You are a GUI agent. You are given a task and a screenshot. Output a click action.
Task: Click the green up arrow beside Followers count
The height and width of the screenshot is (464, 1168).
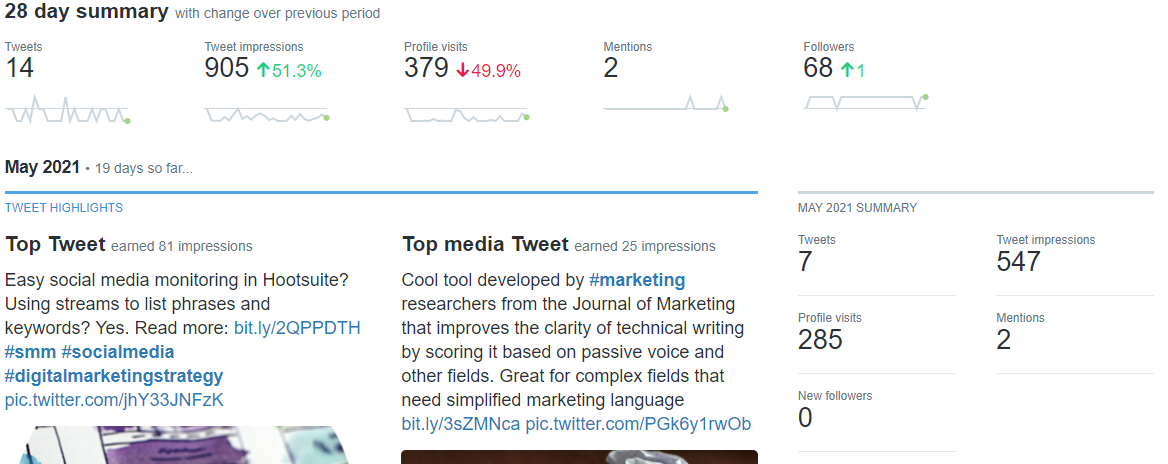(x=847, y=70)
